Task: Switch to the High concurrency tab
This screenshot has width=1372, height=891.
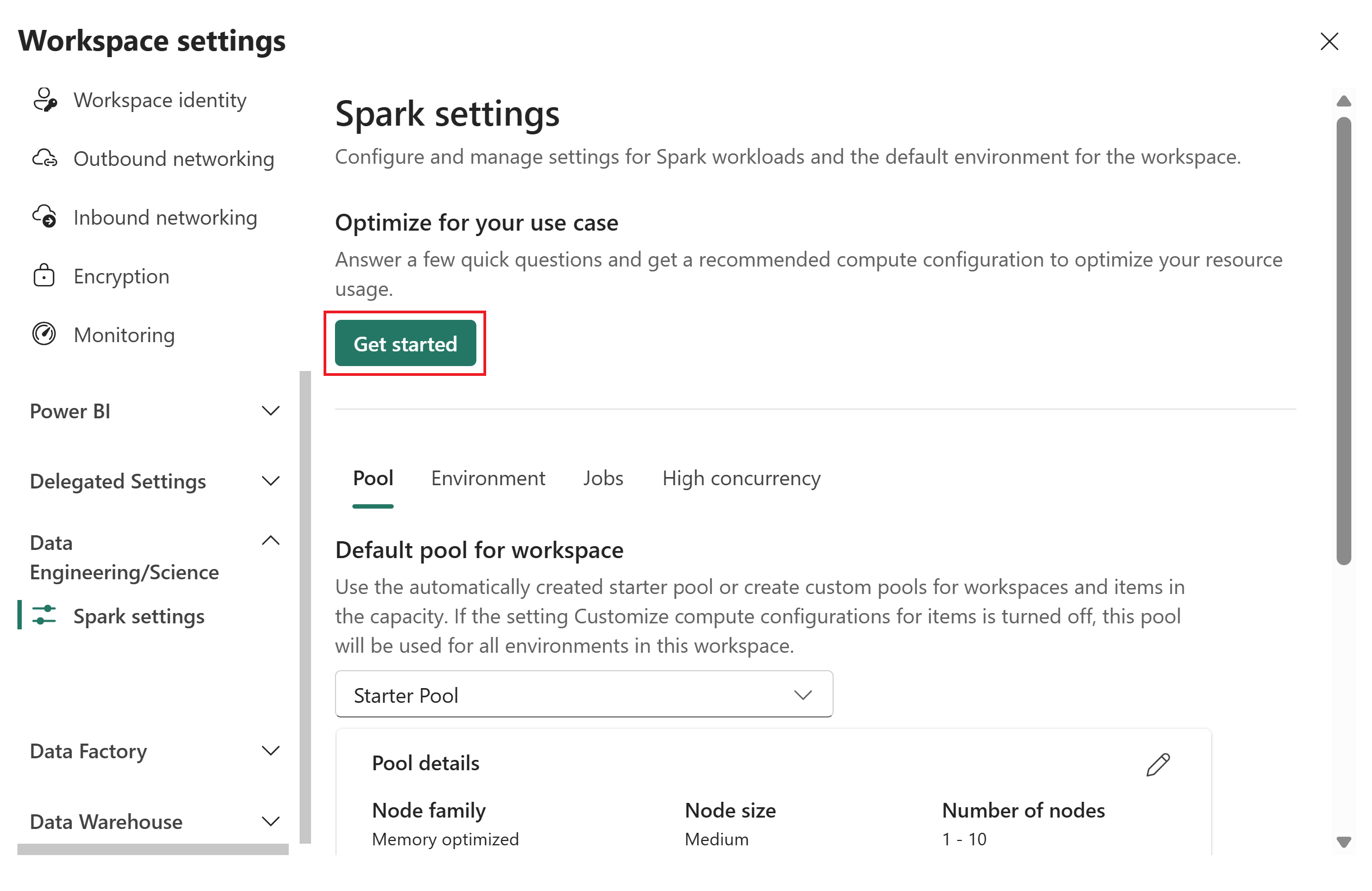Action: (741, 478)
